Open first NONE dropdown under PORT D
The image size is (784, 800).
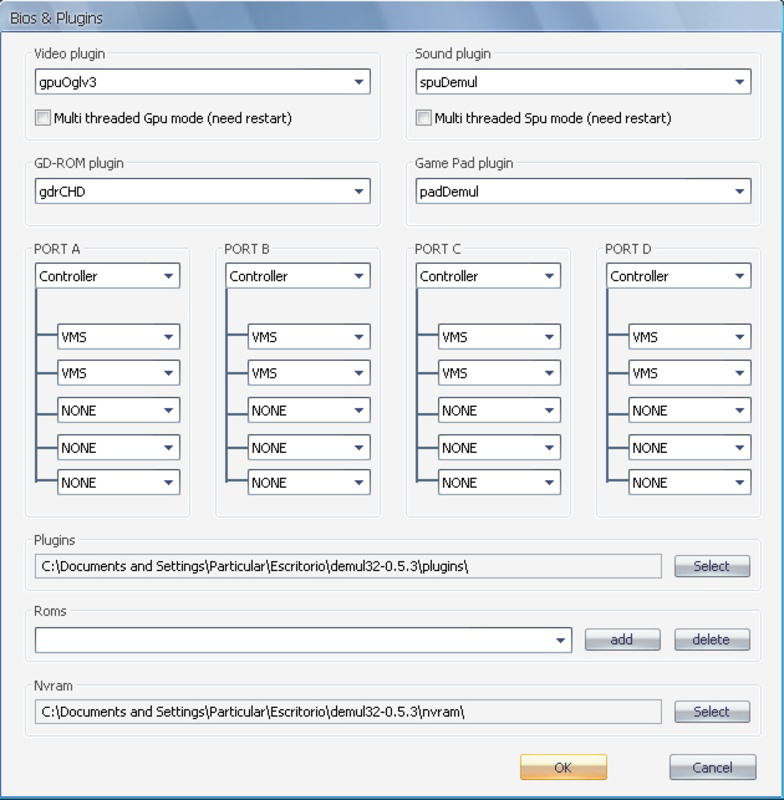click(690, 410)
